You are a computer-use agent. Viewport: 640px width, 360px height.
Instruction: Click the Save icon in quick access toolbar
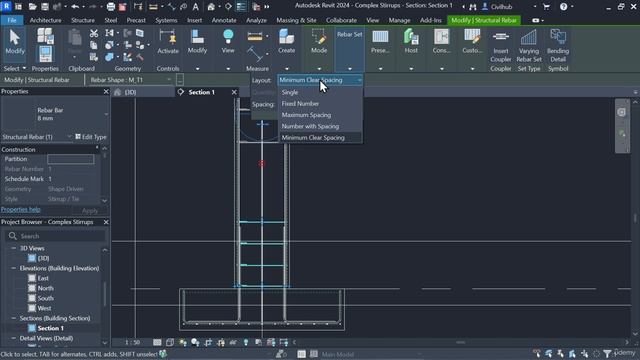[x=45, y=7]
